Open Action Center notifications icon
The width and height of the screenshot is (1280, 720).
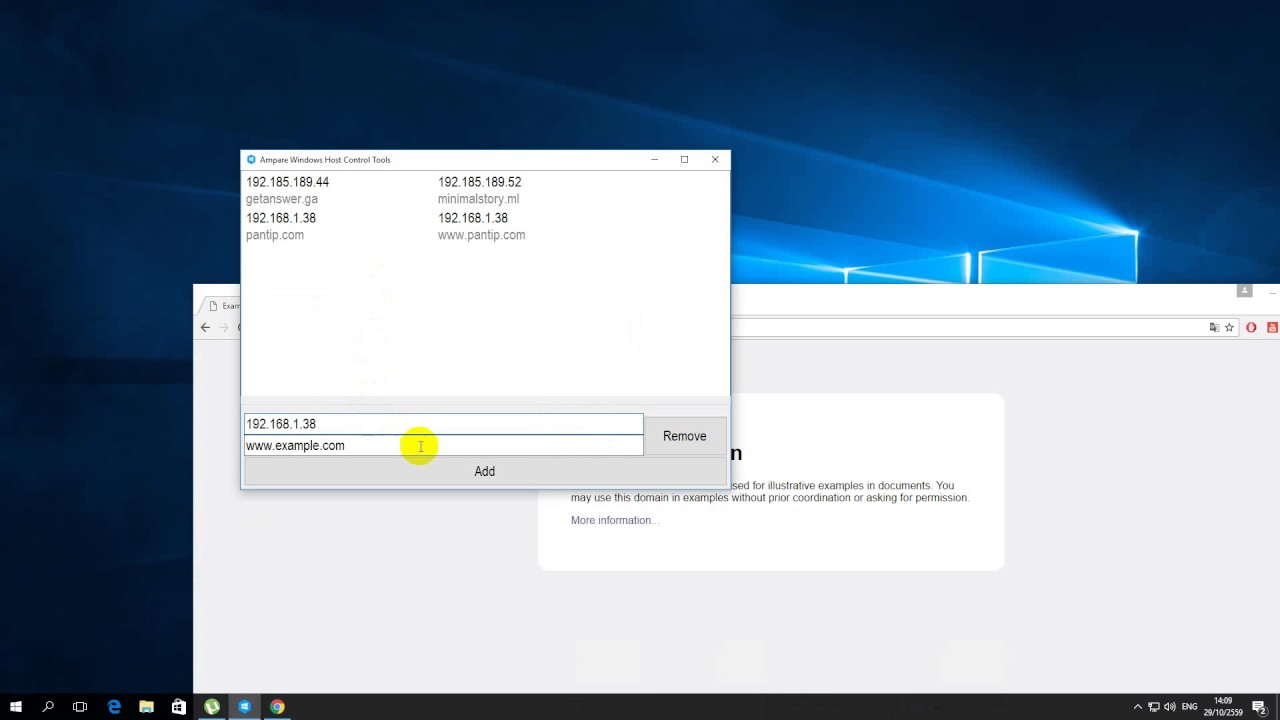pyautogui.click(x=1260, y=707)
